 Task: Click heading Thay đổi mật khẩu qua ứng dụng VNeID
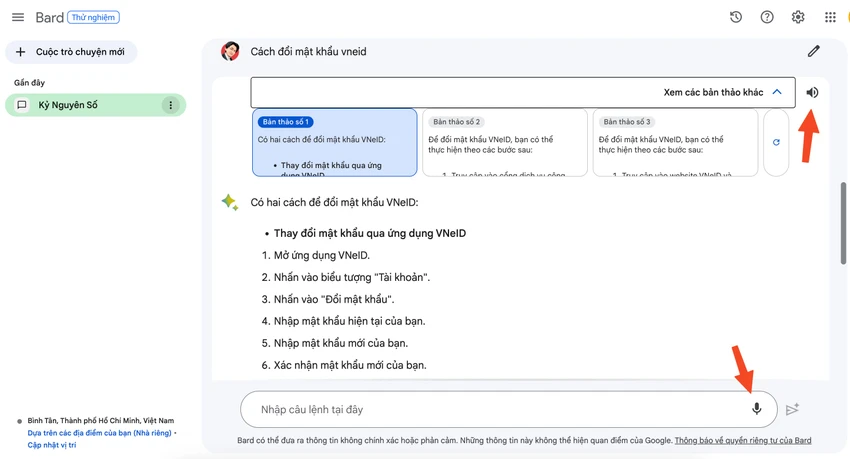click(x=370, y=234)
